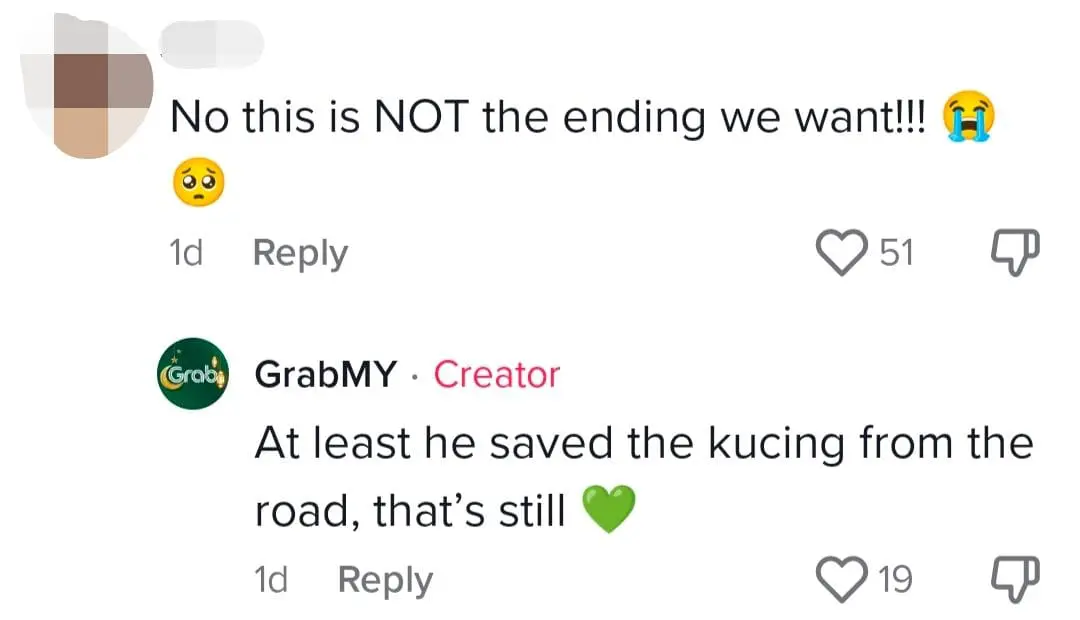1080x620 pixels.
Task: Tap the green heart emoji
Action: [608, 512]
